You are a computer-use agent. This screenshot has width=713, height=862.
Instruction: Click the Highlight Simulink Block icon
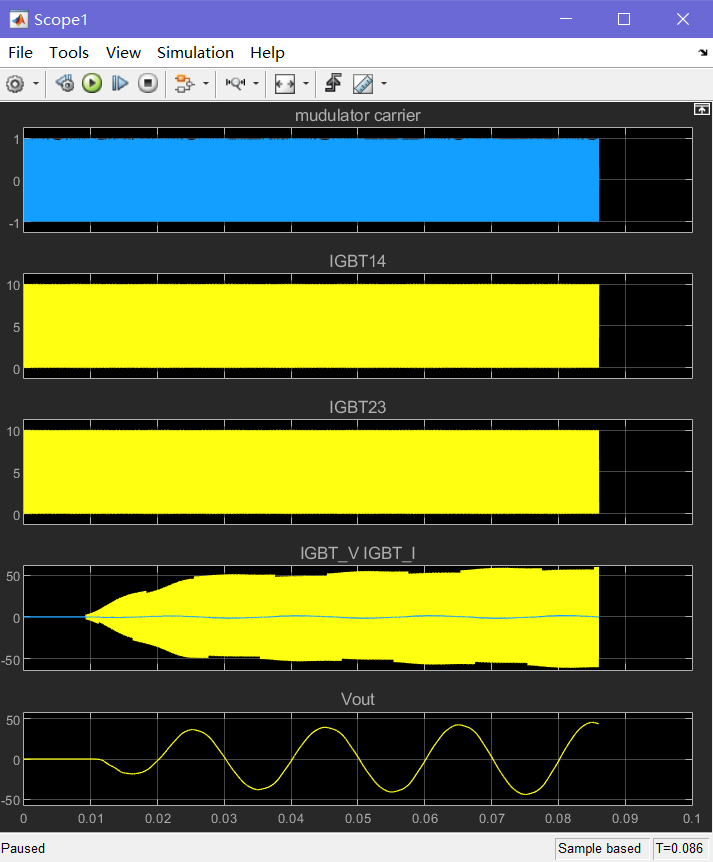click(184, 84)
